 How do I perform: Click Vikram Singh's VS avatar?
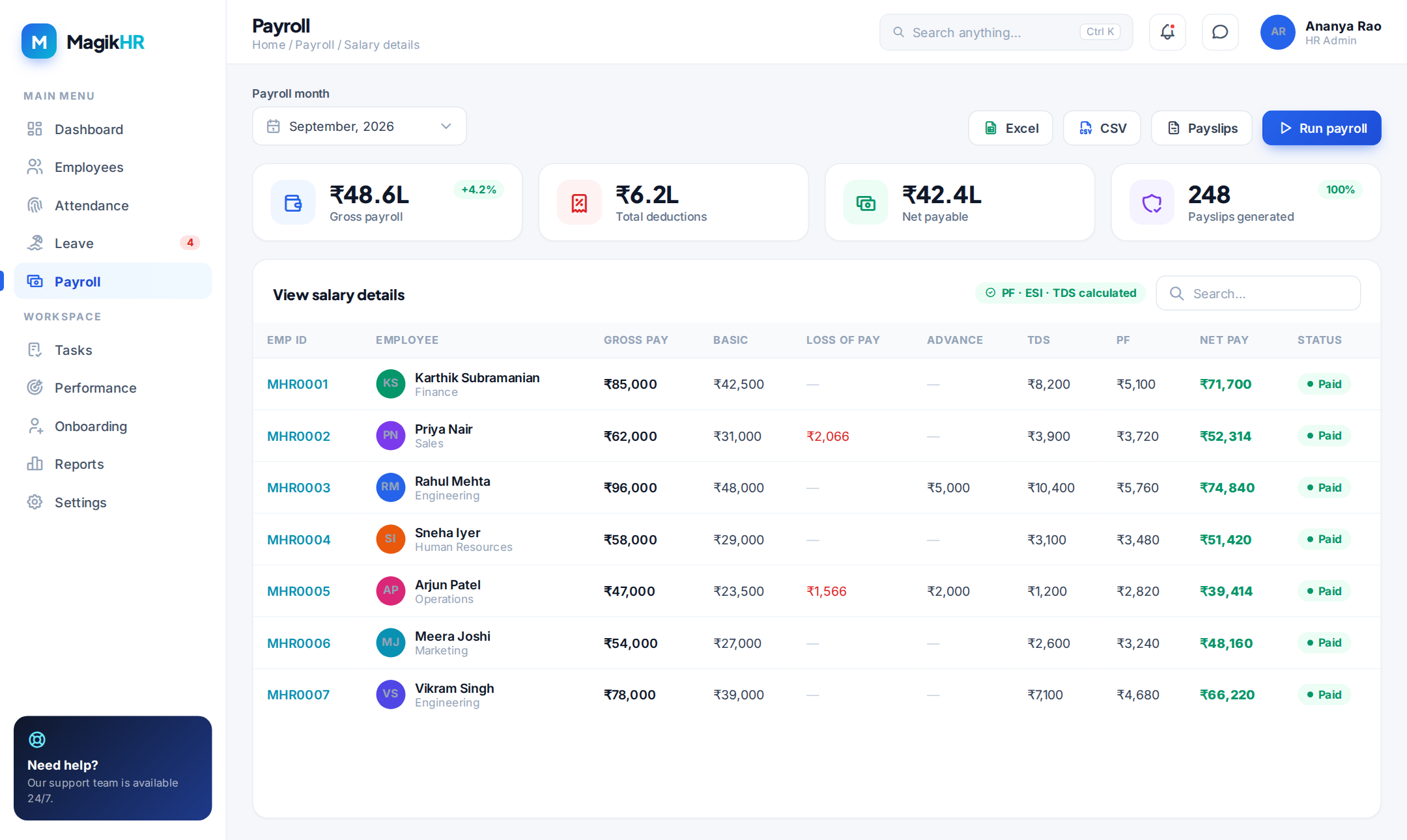[390, 694]
